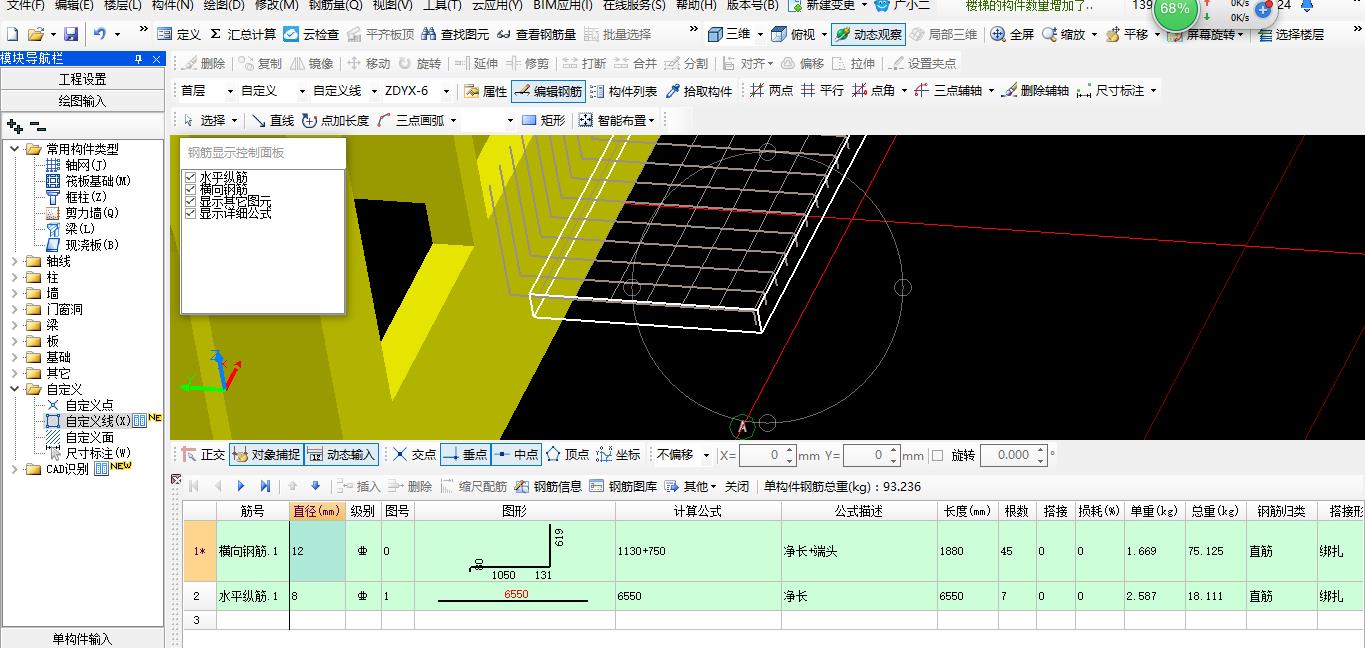Viewport: 1365px width, 648px height.
Task: Enable the 旋转 rotate checkbox
Action: tap(937, 455)
